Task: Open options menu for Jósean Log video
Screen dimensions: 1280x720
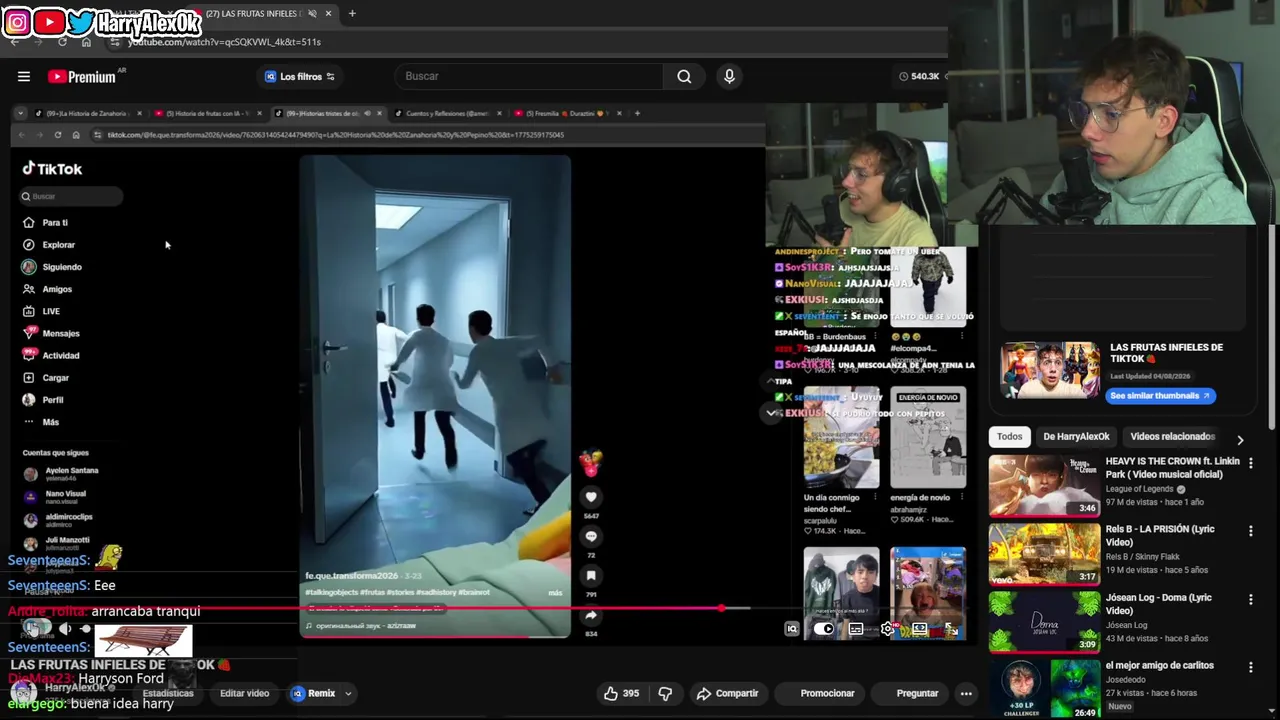Action: 1250,600
